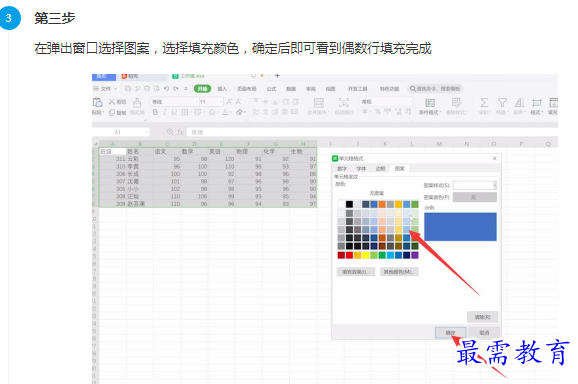Toggle Bold formatting (B)
The width and height of the screenshot is (578, 384).
[x=155, y=112]
